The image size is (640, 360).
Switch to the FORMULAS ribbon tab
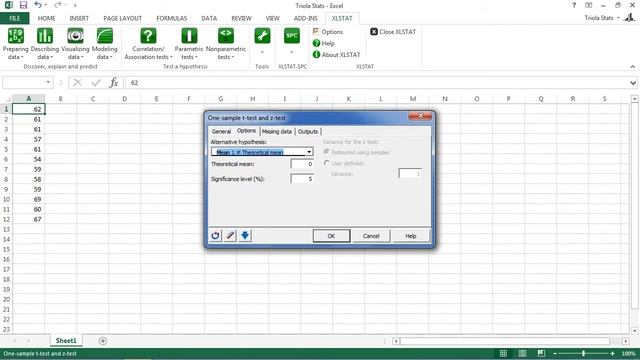[x=171, y=18]
